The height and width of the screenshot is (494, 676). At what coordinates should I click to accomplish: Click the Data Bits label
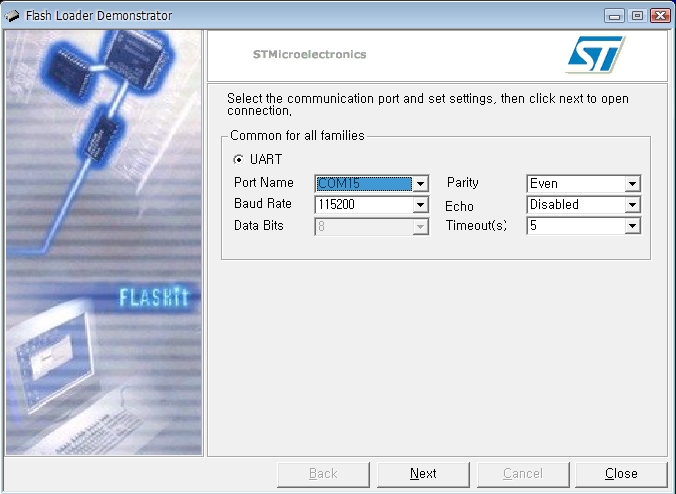click(x=259, y=225)
